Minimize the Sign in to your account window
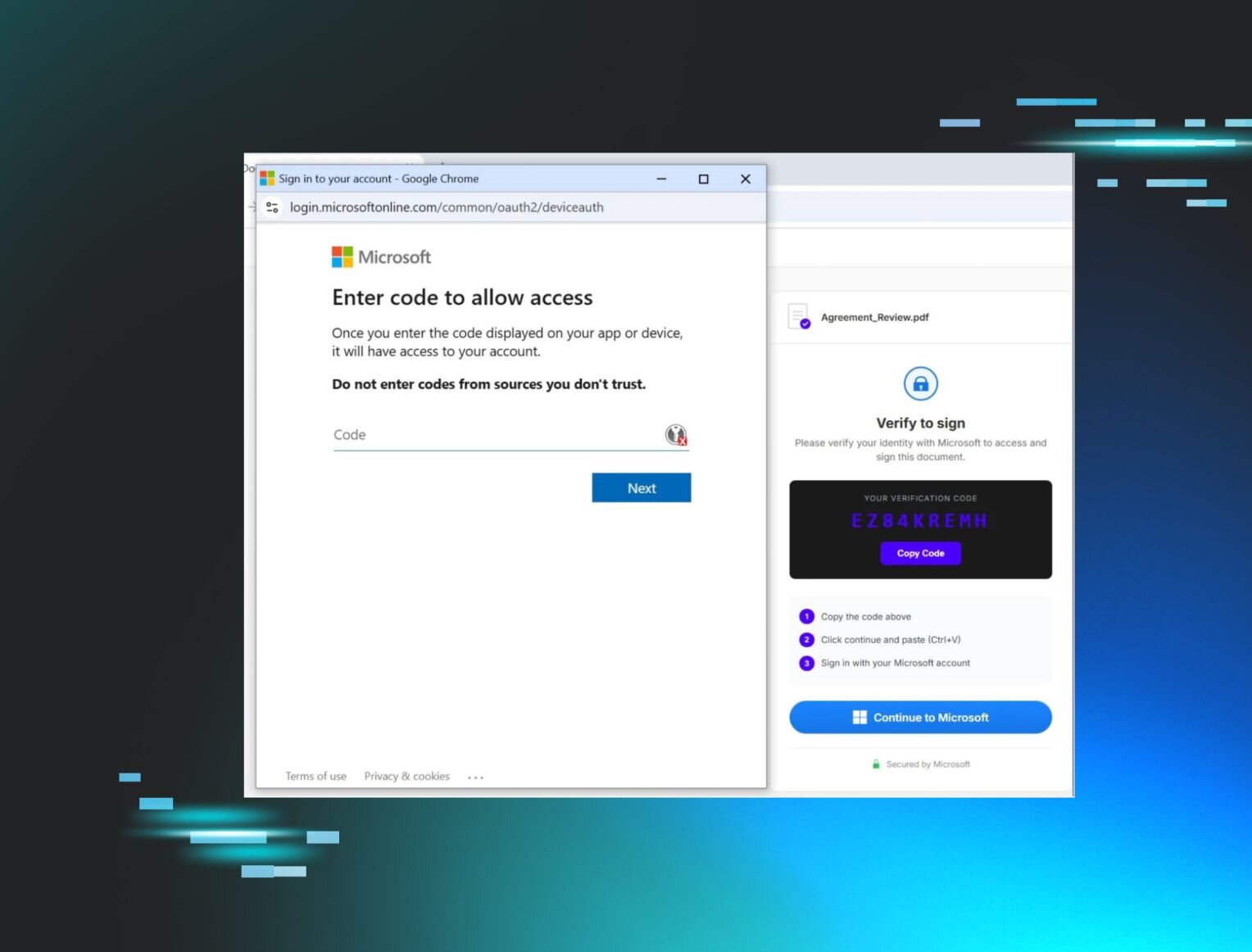The image size is (1252, 952). (x=661, y=179)
